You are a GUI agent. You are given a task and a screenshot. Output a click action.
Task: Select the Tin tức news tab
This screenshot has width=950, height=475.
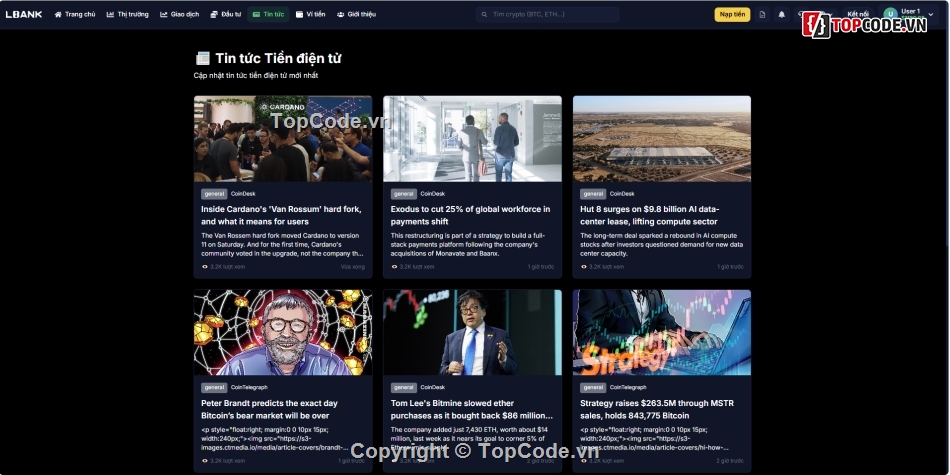(268, 14)
